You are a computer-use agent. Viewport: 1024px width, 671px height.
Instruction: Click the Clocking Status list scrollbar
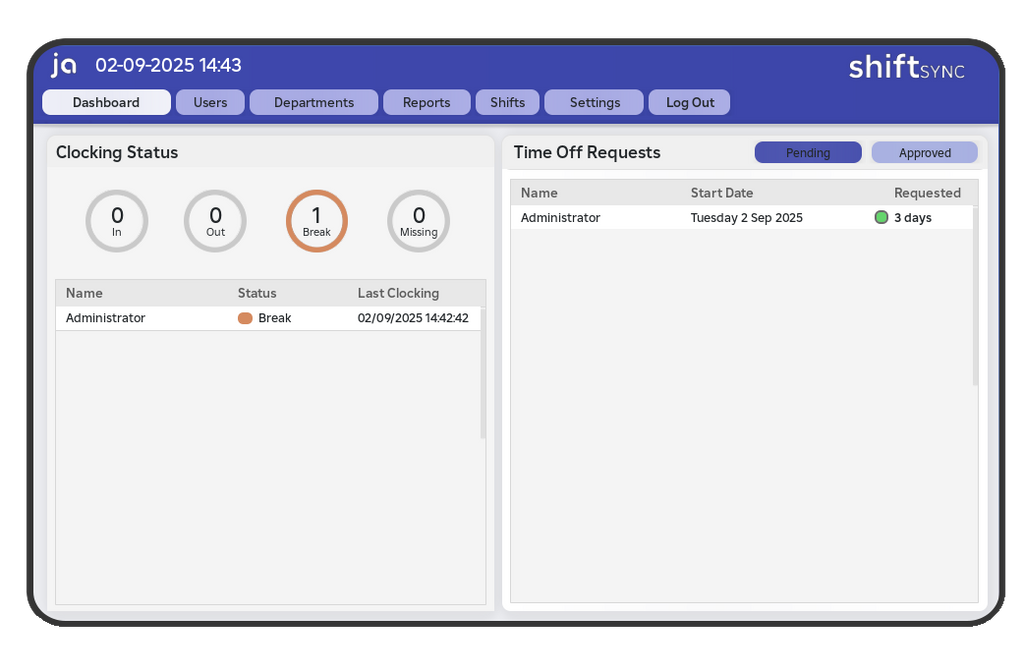483,380
